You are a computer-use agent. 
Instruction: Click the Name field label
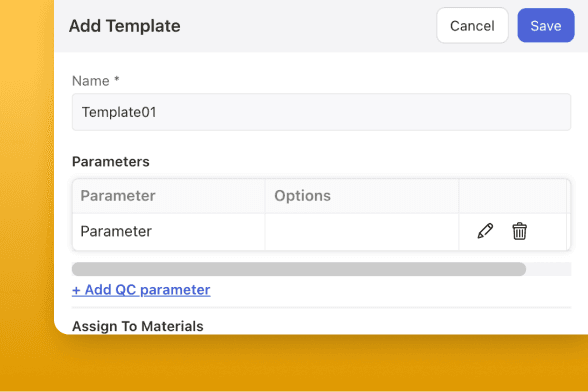coord(91,81)
